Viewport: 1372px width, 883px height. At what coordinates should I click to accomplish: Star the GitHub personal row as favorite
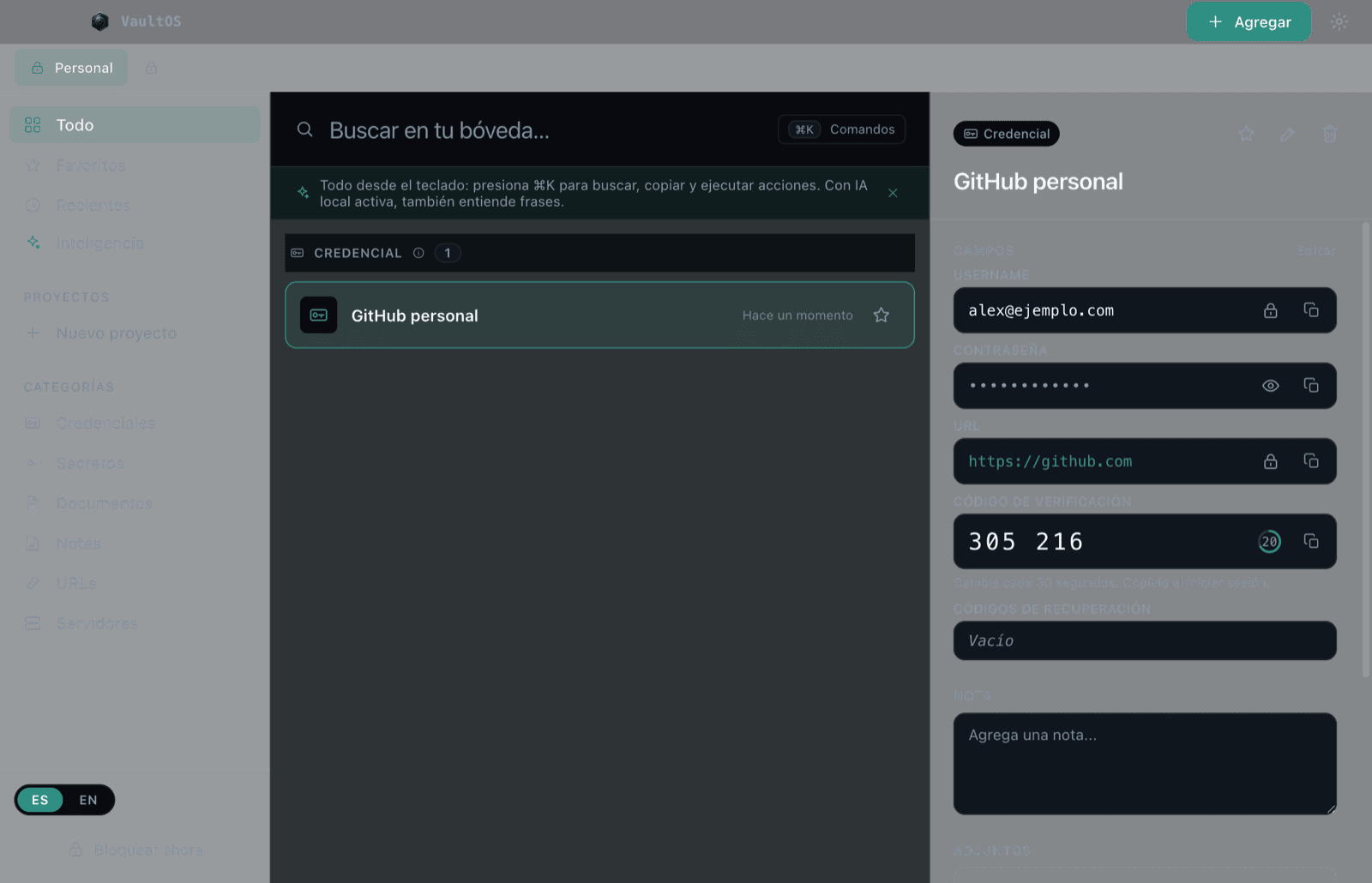click(x=881, y=315)
